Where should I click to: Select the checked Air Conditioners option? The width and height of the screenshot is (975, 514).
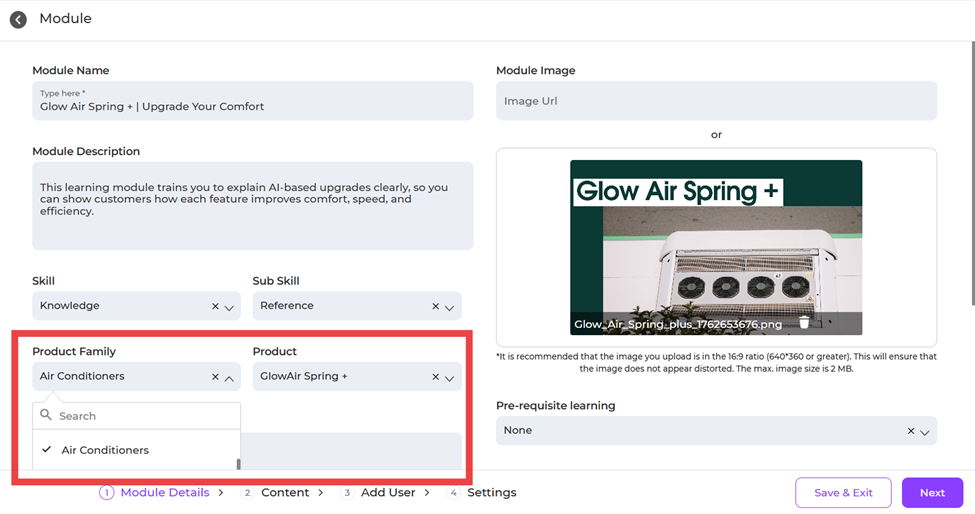point(105,450)
